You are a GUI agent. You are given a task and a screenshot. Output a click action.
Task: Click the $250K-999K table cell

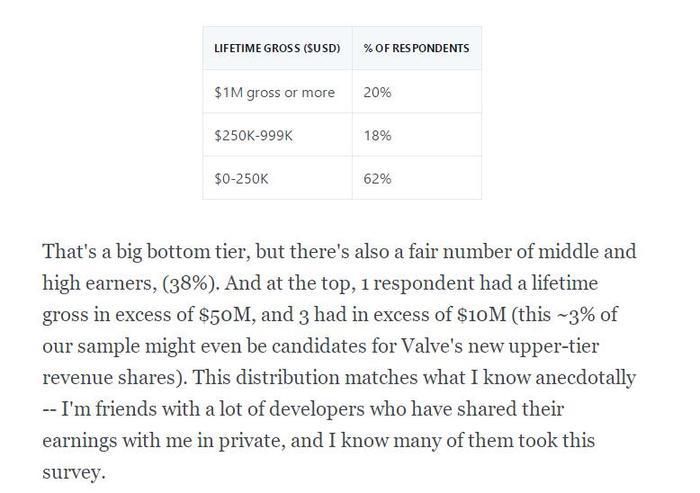click(x=277, y=135)
